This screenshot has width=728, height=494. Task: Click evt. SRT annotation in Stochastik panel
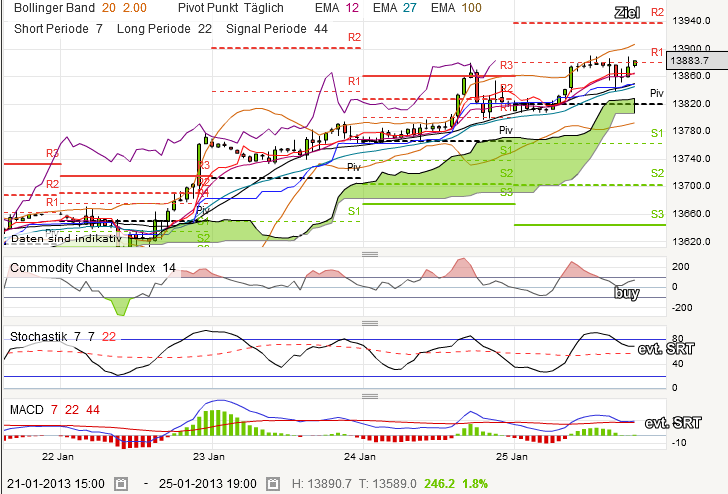[x=666, y=349]
